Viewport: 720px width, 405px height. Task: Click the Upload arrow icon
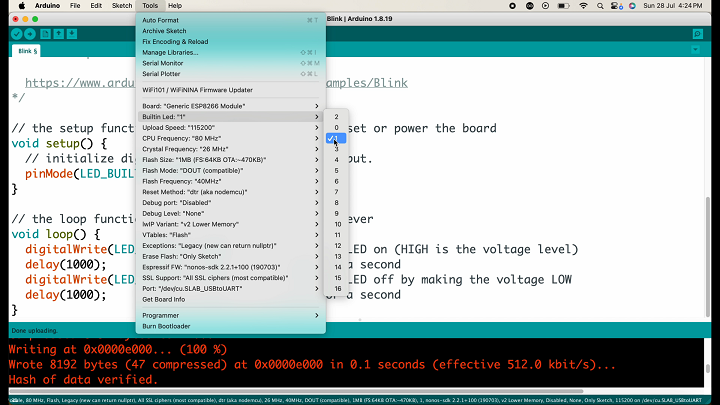pos(30,34)
